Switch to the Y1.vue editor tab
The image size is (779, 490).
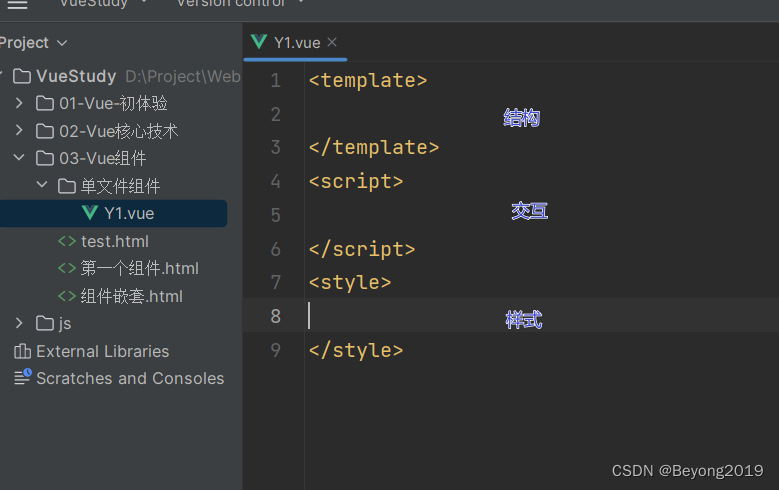click(296, 42)
